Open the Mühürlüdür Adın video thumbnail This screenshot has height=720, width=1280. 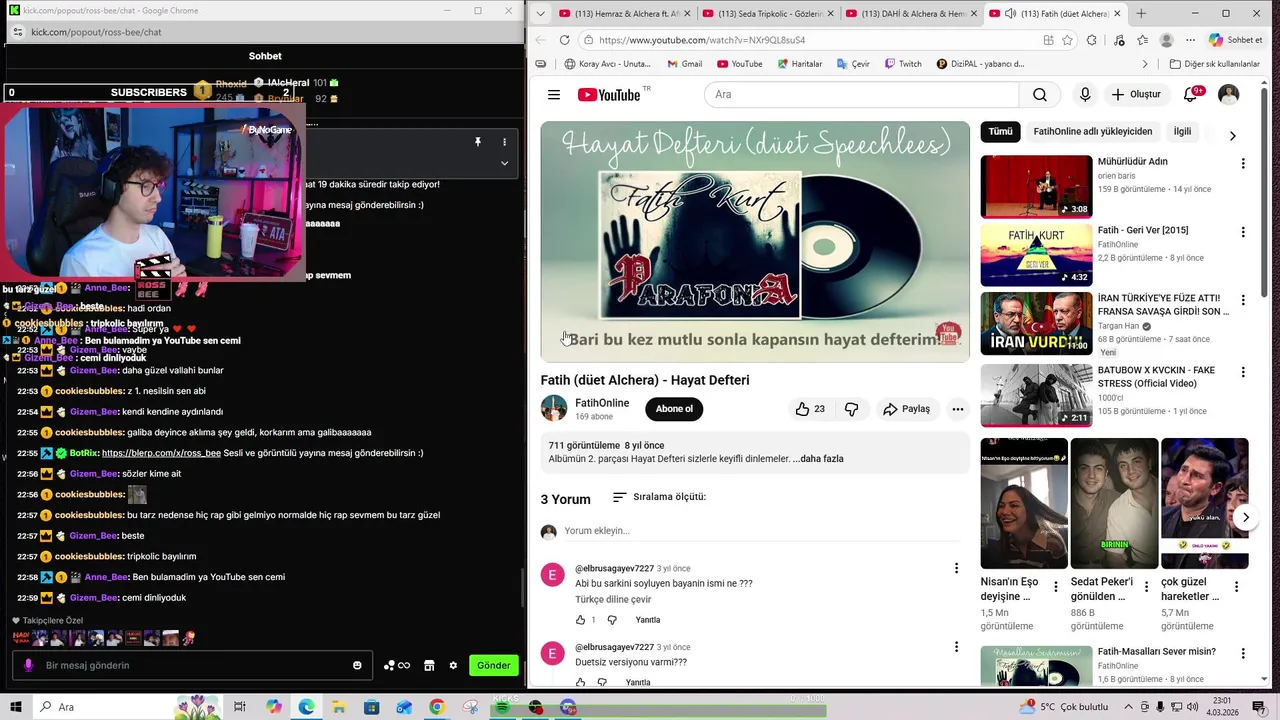[x=1036, y=186]
